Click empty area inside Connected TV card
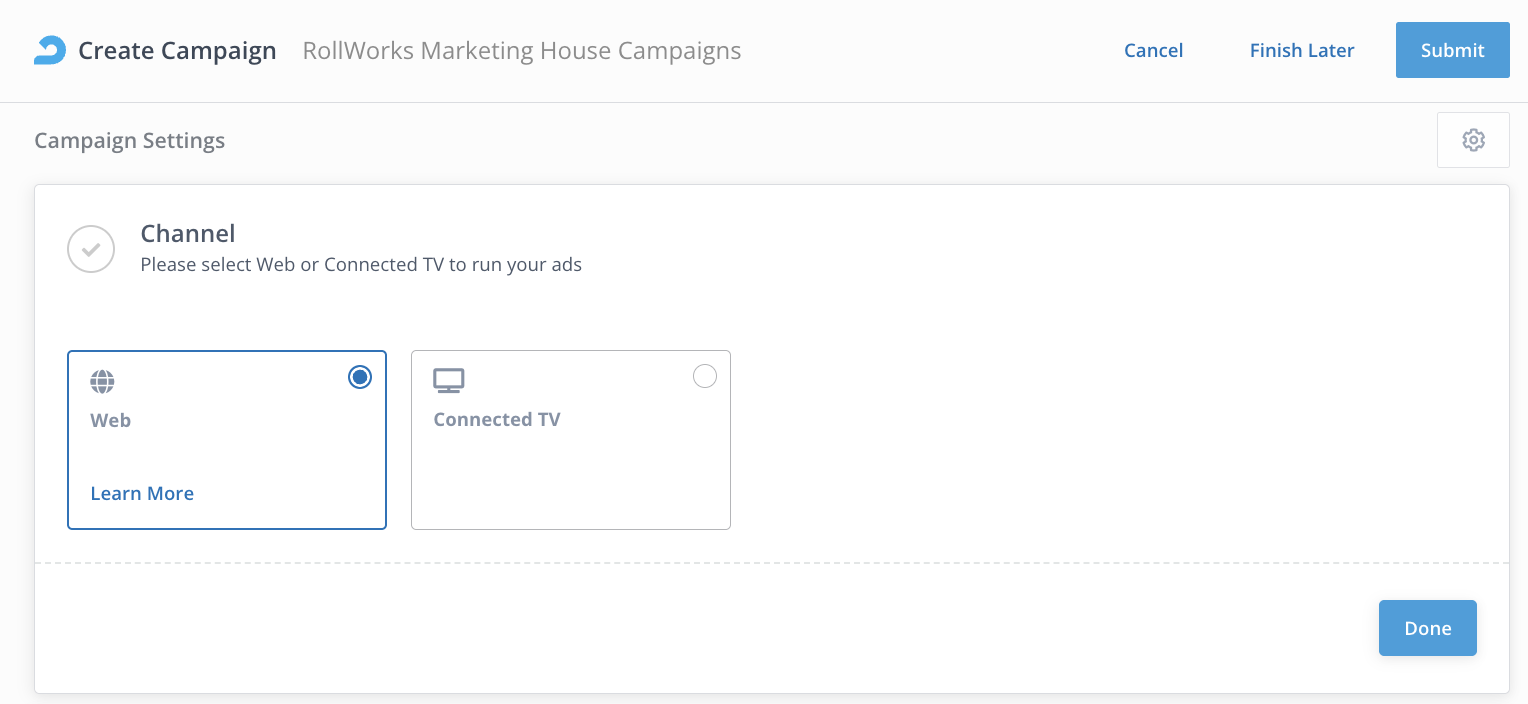1528x704 pixels. [x=570, y=480]
